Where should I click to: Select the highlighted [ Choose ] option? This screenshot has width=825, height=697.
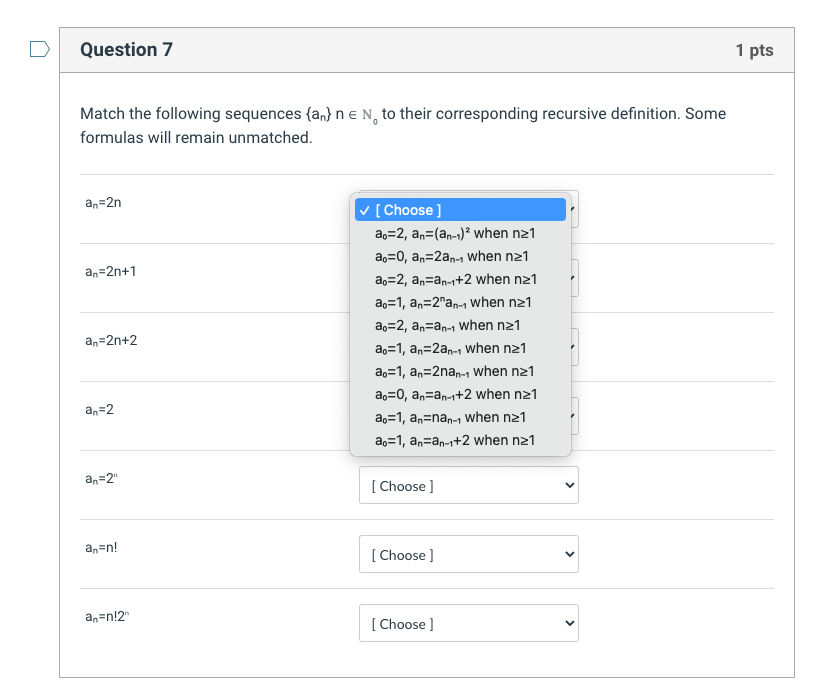coord(460,209)
